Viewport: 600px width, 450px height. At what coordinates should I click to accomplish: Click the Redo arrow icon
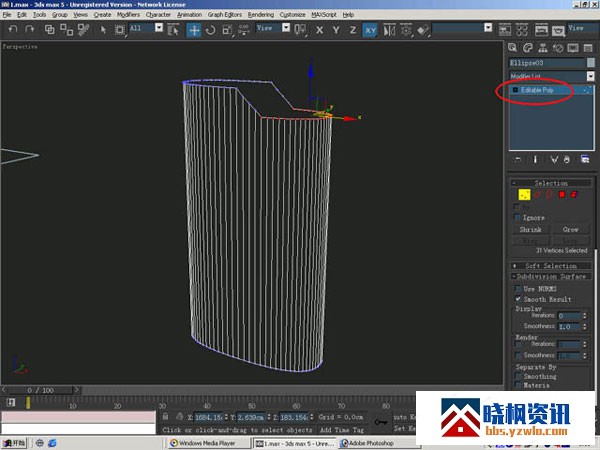click(x=30, y=29)
